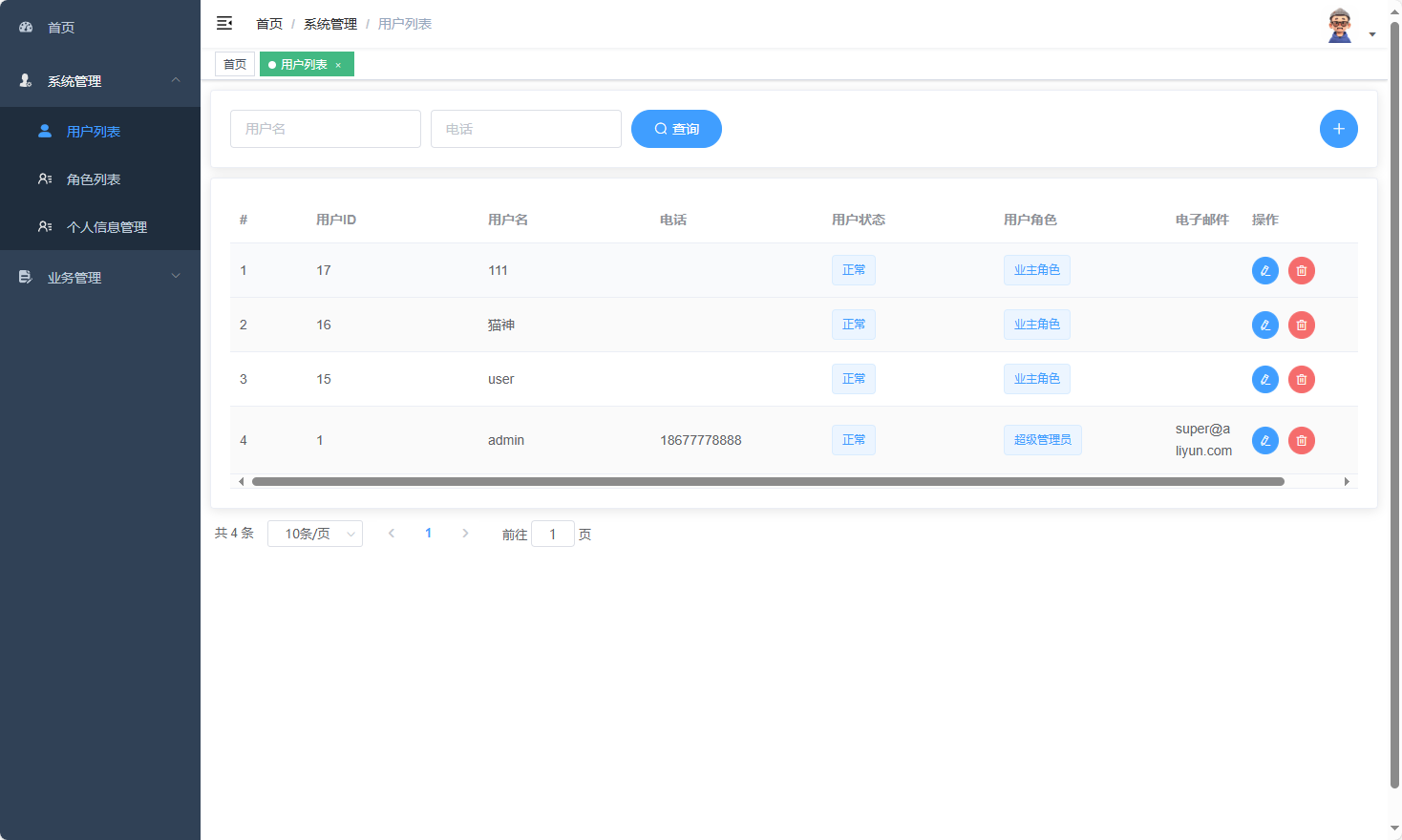Screen dimensions: 1402x840
Task: Click the edit icon for user 111
Action: click(1264, 271)
